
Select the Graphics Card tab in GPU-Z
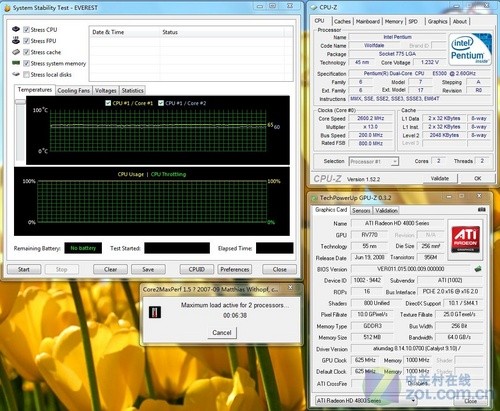coord(331,210)
